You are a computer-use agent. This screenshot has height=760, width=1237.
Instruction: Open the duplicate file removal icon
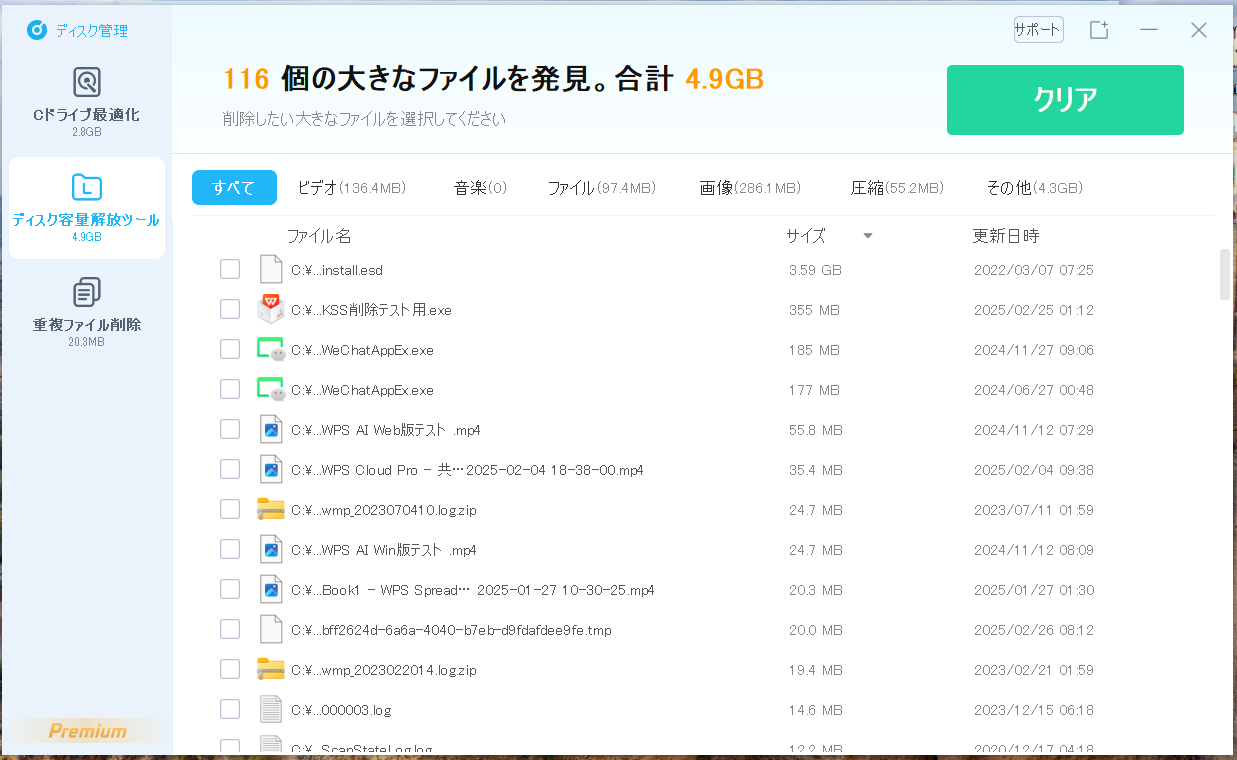tap(87, 292)
